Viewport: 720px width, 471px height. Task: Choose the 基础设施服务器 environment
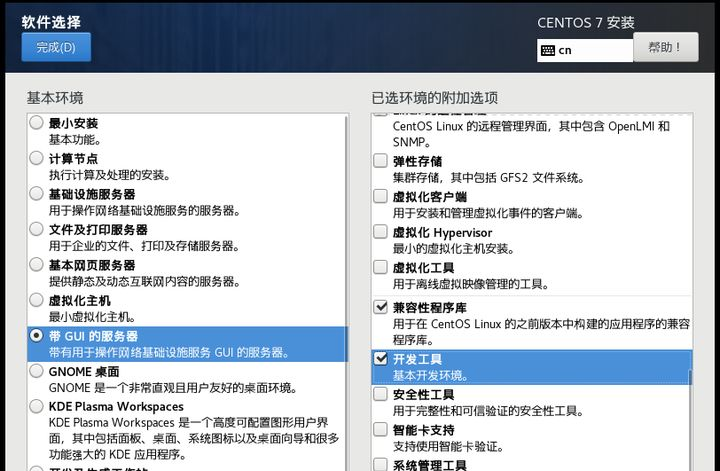[36, 193]
